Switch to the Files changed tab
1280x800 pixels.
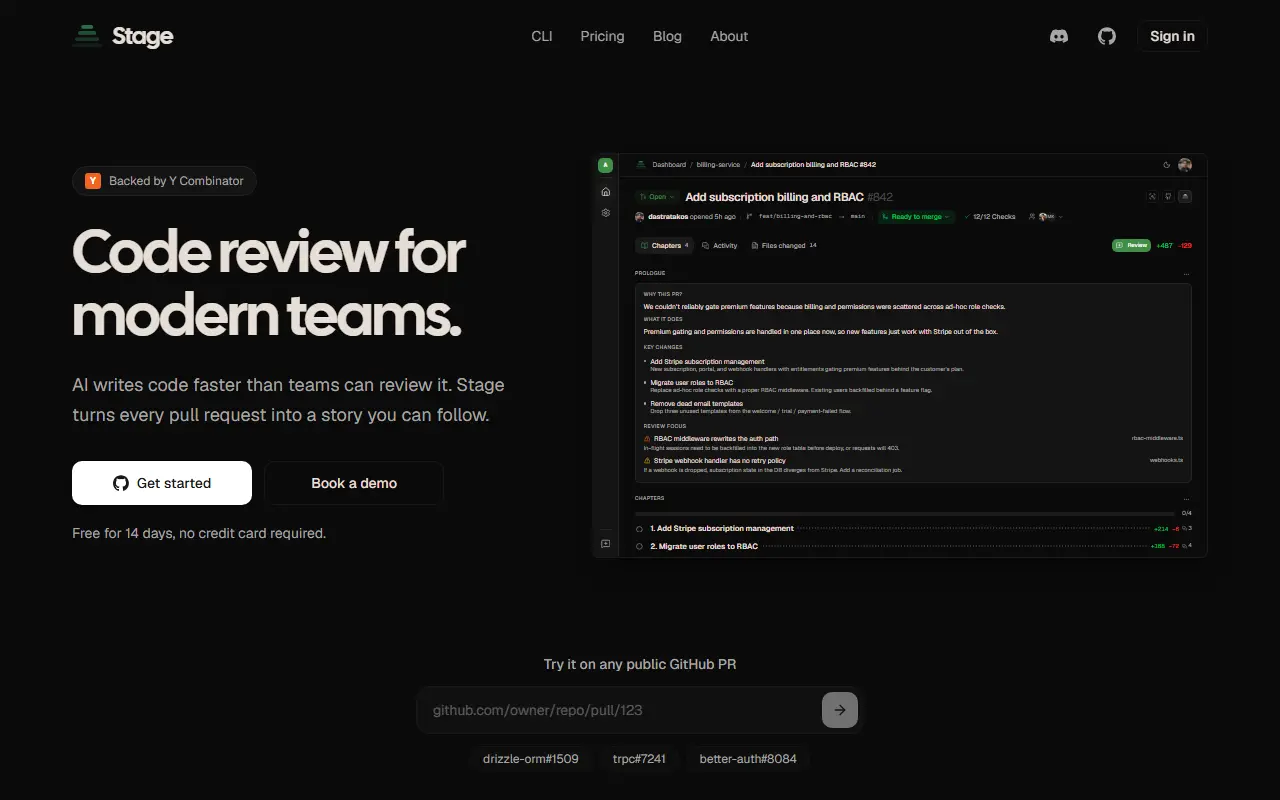pyautogui.click(x=784, y=245)
